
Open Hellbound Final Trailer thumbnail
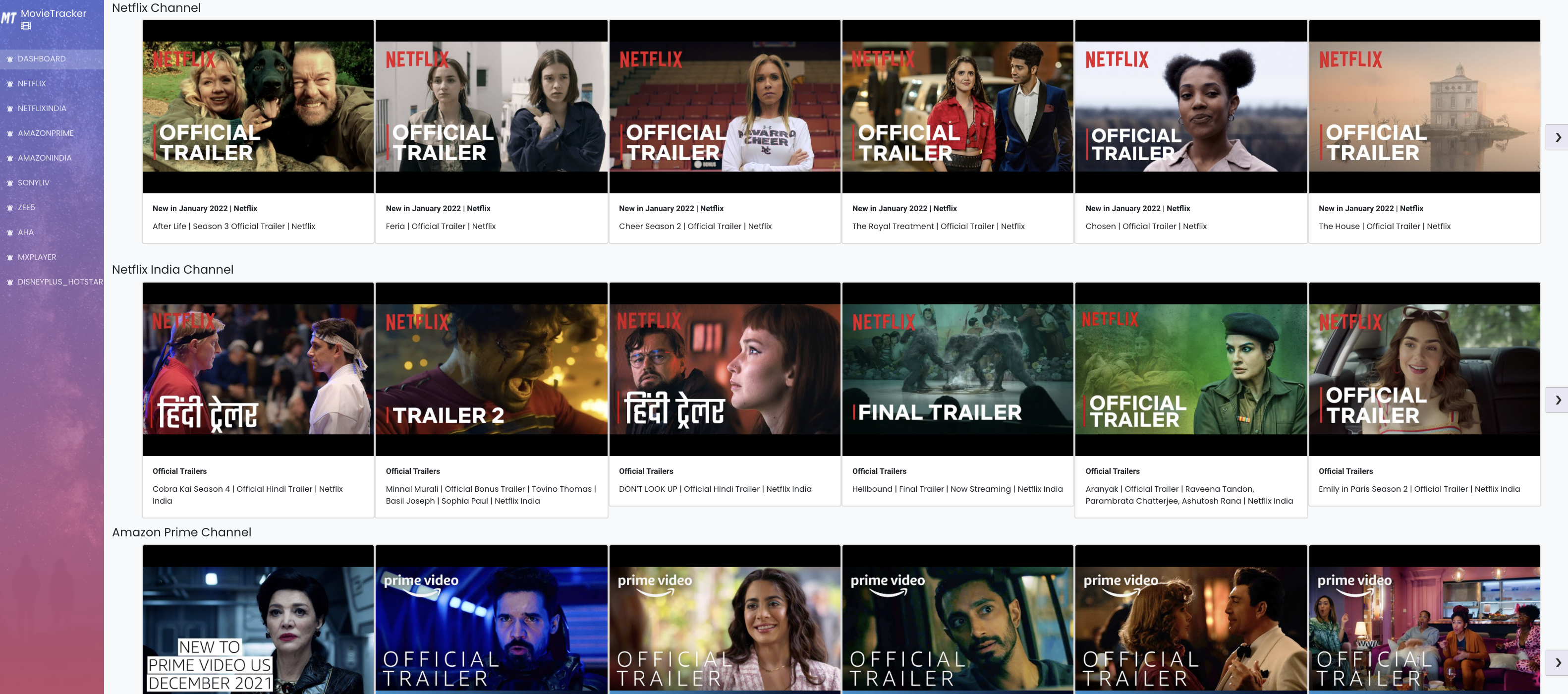point(957,369)
